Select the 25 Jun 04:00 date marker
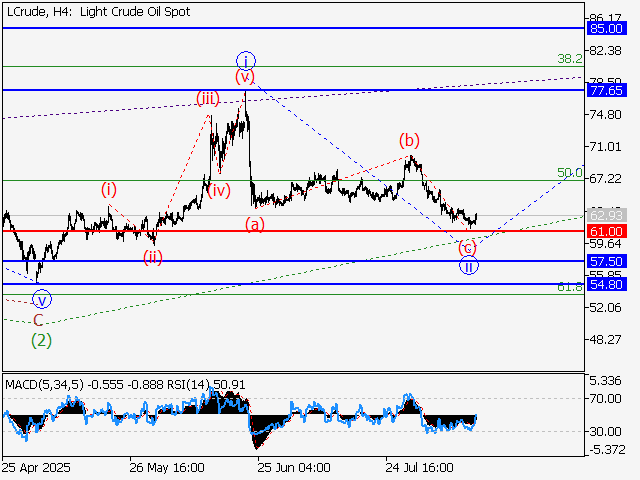This screenshot has height=480, width=640. point(293,467)
